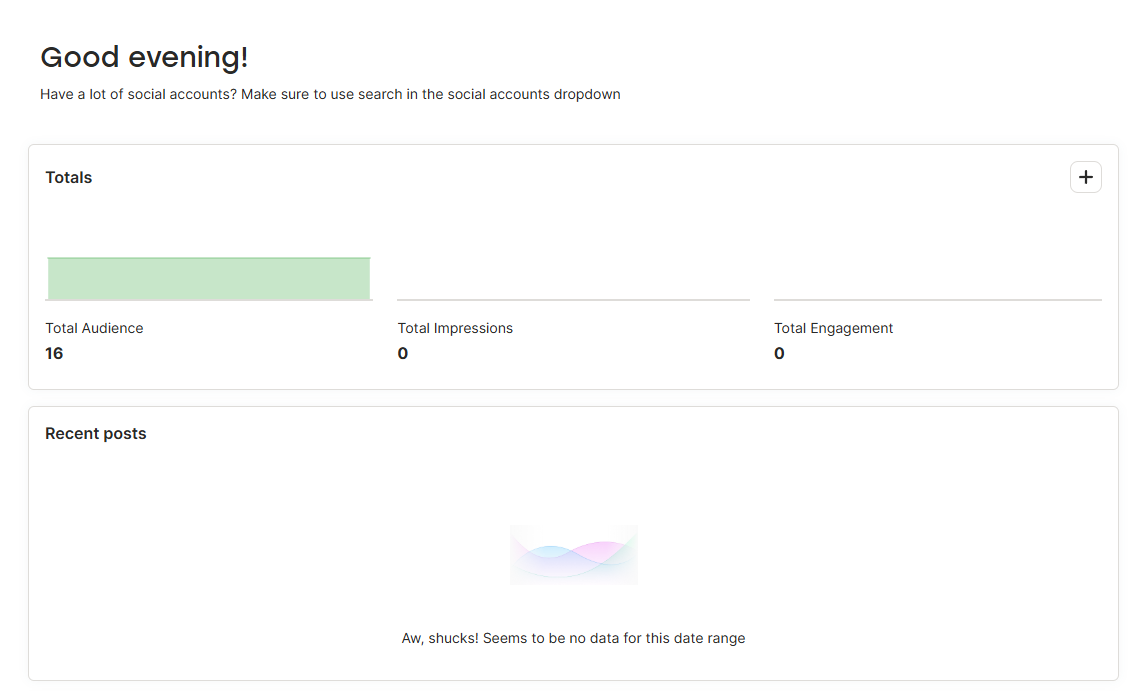The image size is (1142, 691).
Task: Click the Total Impressions label
Action: click(455, 328)
